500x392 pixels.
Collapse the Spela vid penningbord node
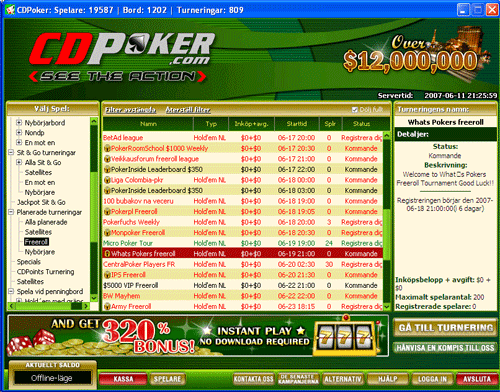pos(11,291)
